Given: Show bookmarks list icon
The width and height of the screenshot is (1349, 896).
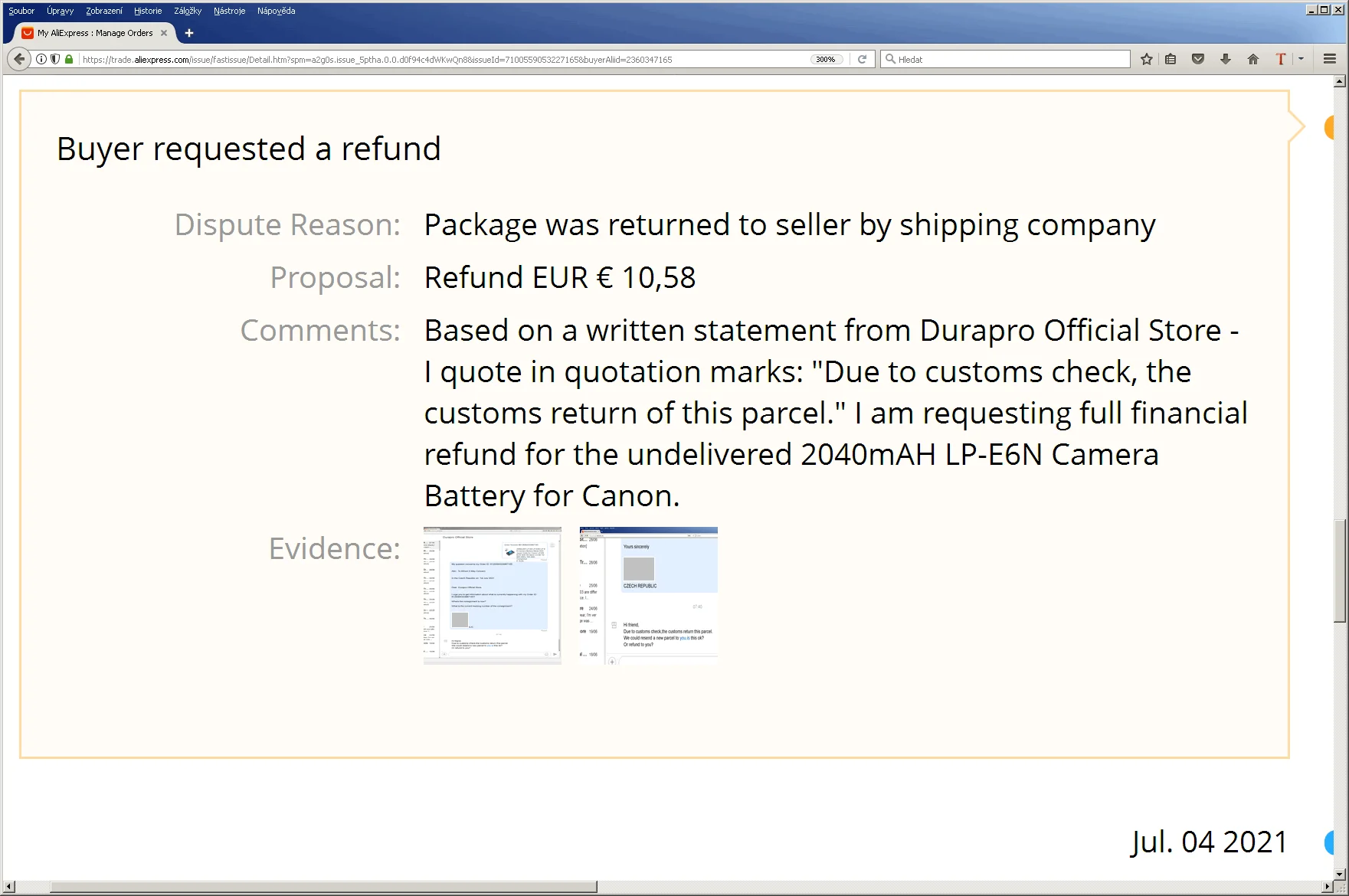Looking at the screenshot, I should (x=1171, y=59).
